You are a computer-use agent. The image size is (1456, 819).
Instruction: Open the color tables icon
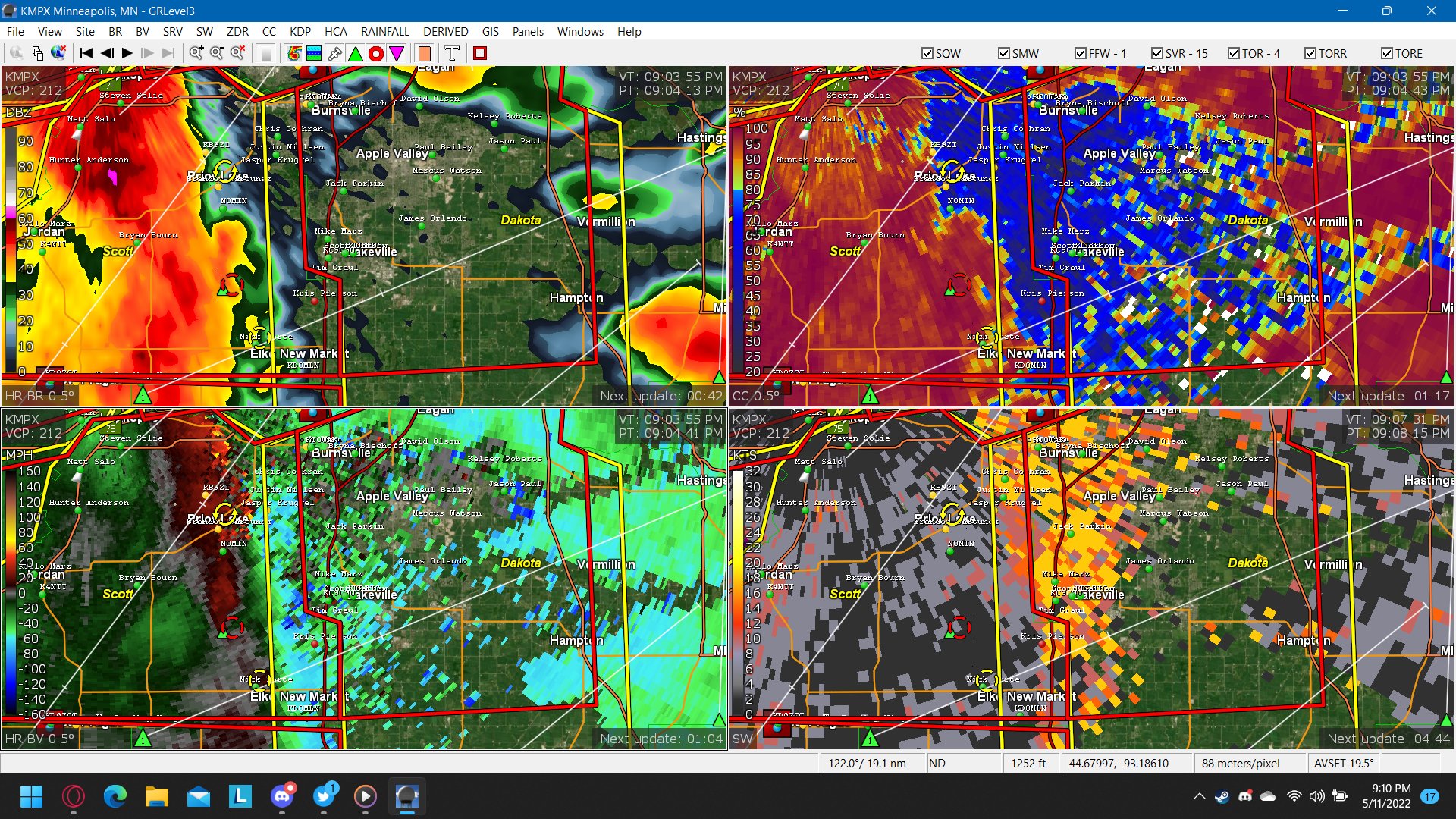coord(313,53)
